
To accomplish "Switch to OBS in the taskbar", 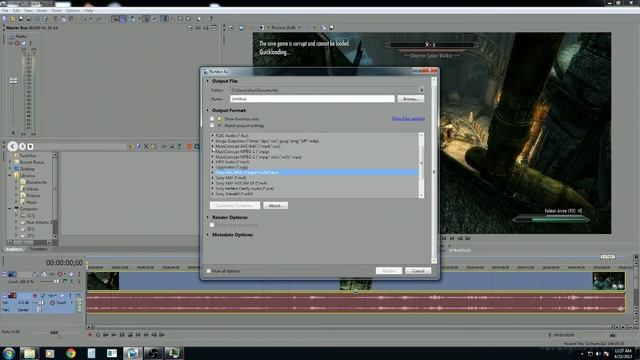I will 153,353.
